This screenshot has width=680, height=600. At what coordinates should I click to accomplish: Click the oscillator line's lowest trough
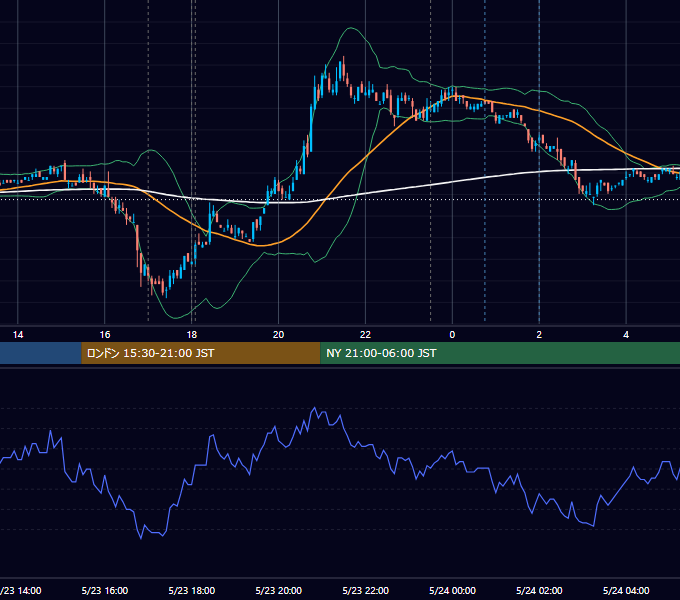pyautogui.click(x=141, y=538)
